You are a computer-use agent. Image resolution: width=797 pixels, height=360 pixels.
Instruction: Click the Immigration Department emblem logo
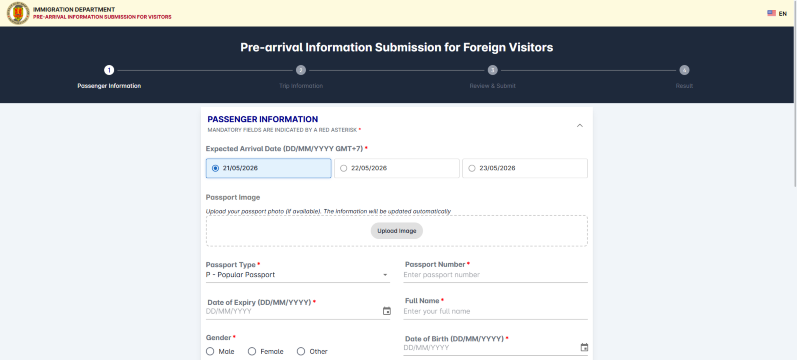click(x=18, y=13)
